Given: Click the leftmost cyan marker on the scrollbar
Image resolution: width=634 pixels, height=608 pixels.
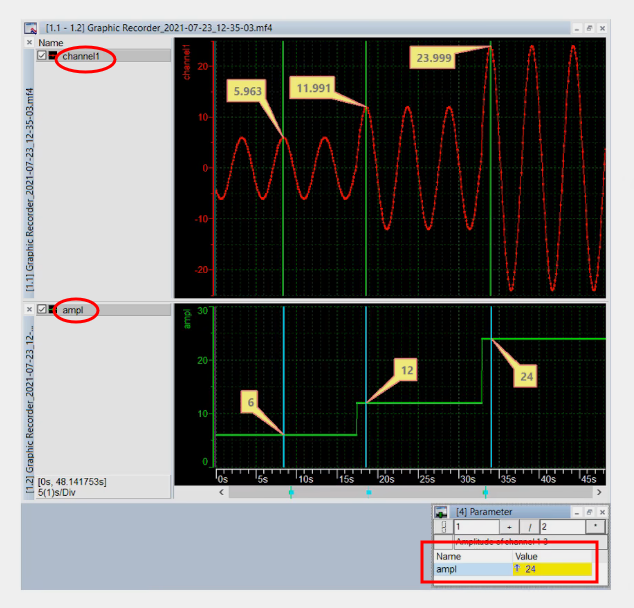Looking at the screenshot, I should pyautogui.click(x=291, y=492).
